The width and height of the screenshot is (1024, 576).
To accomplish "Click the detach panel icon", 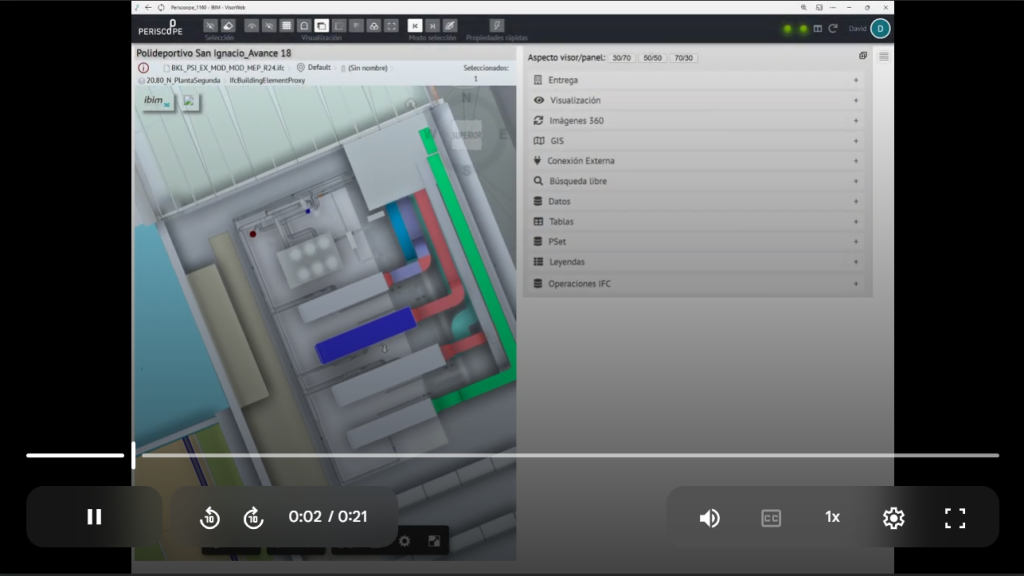I will point(863,56).
